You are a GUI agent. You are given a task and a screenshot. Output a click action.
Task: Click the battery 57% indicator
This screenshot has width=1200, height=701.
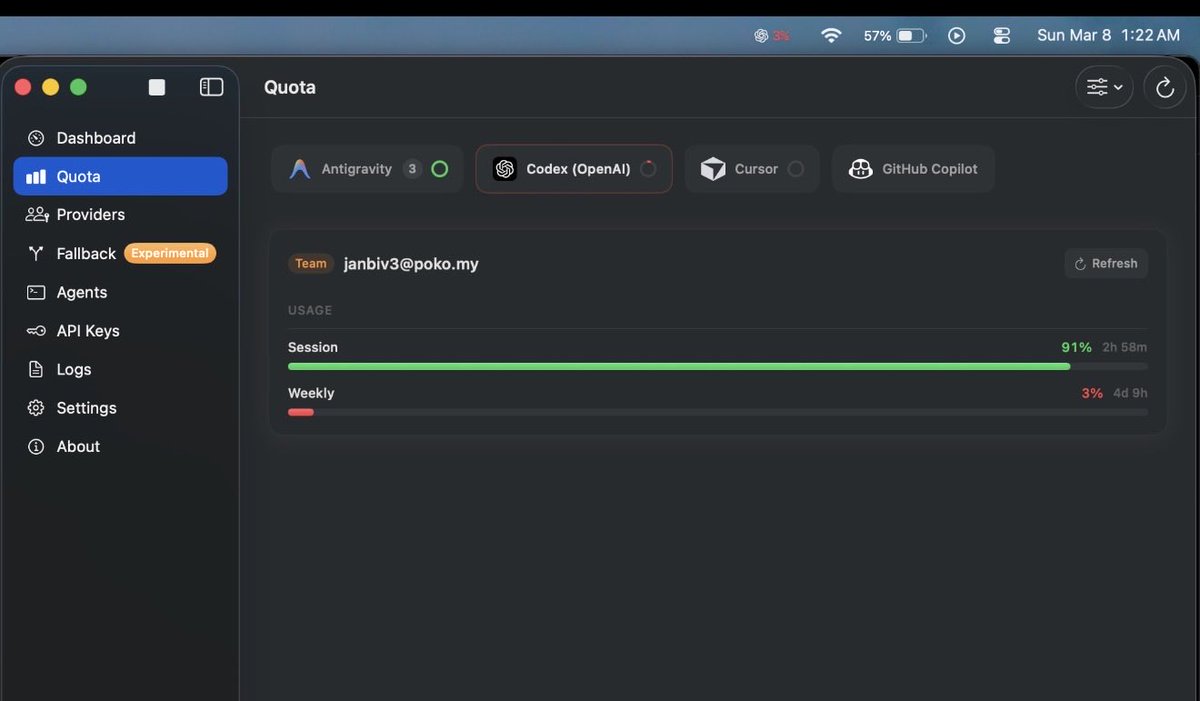click(895, 35)
